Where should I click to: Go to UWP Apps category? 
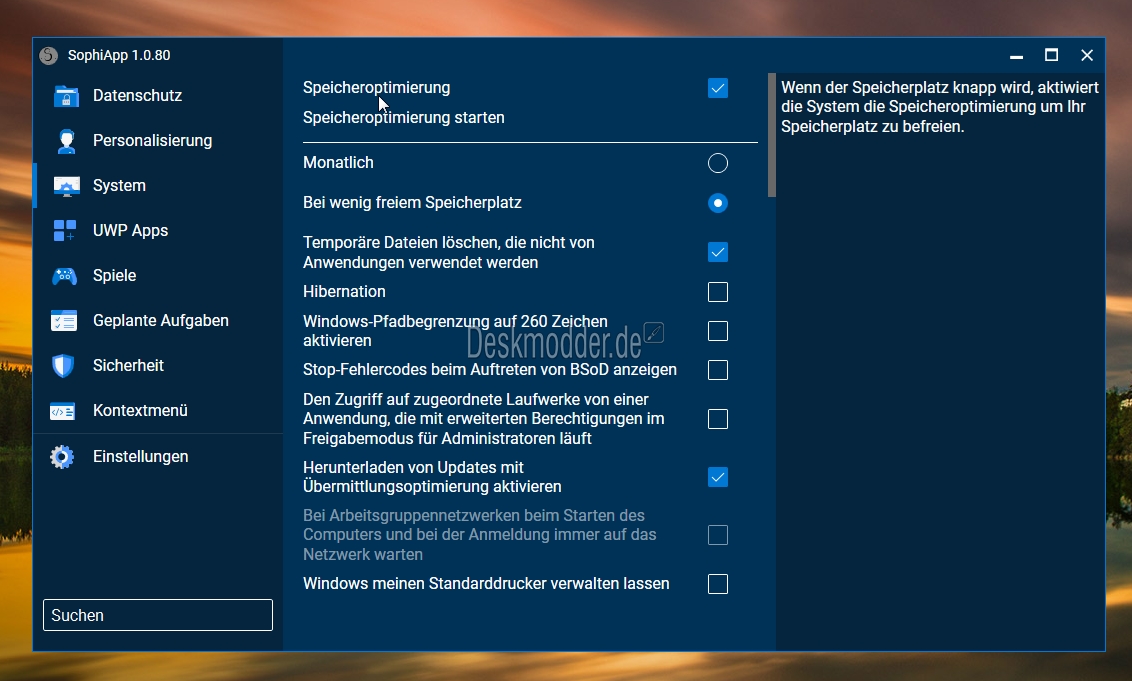(x=130, y=230)
